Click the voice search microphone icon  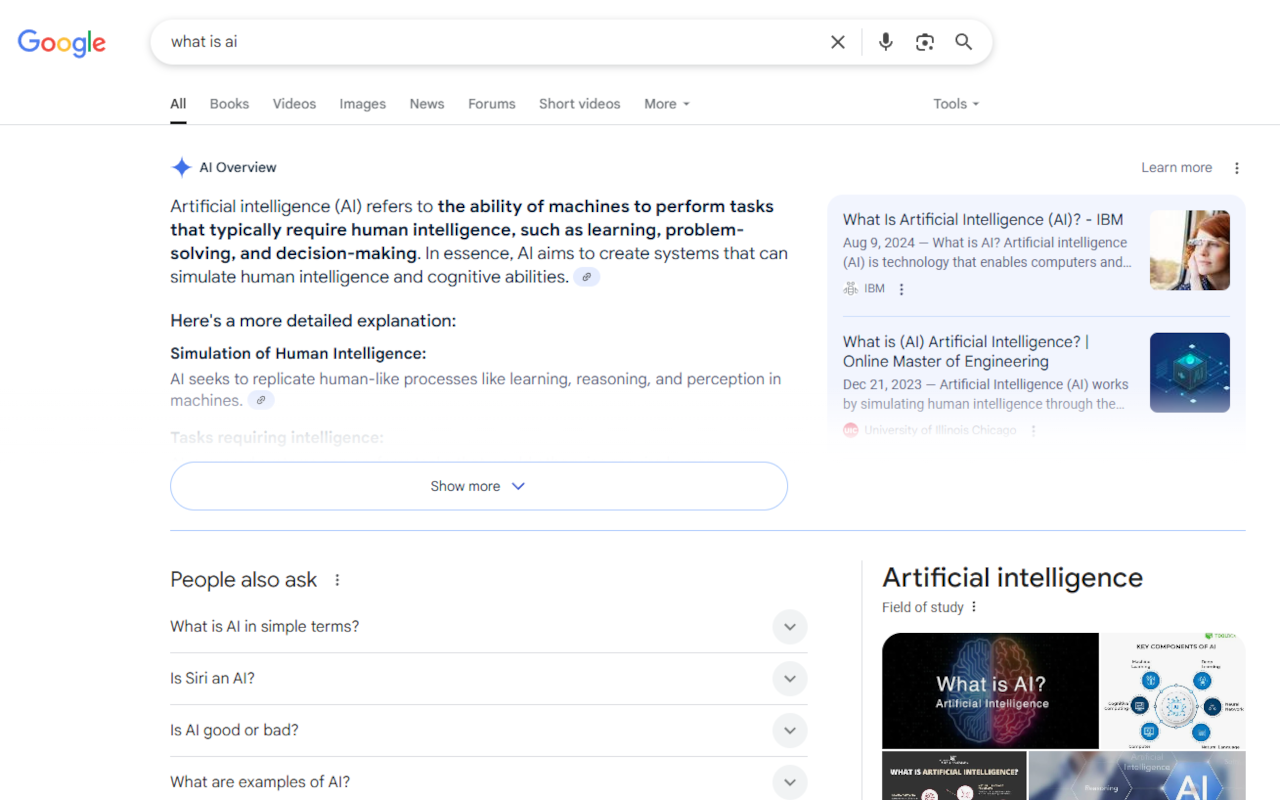pos(885,41)
